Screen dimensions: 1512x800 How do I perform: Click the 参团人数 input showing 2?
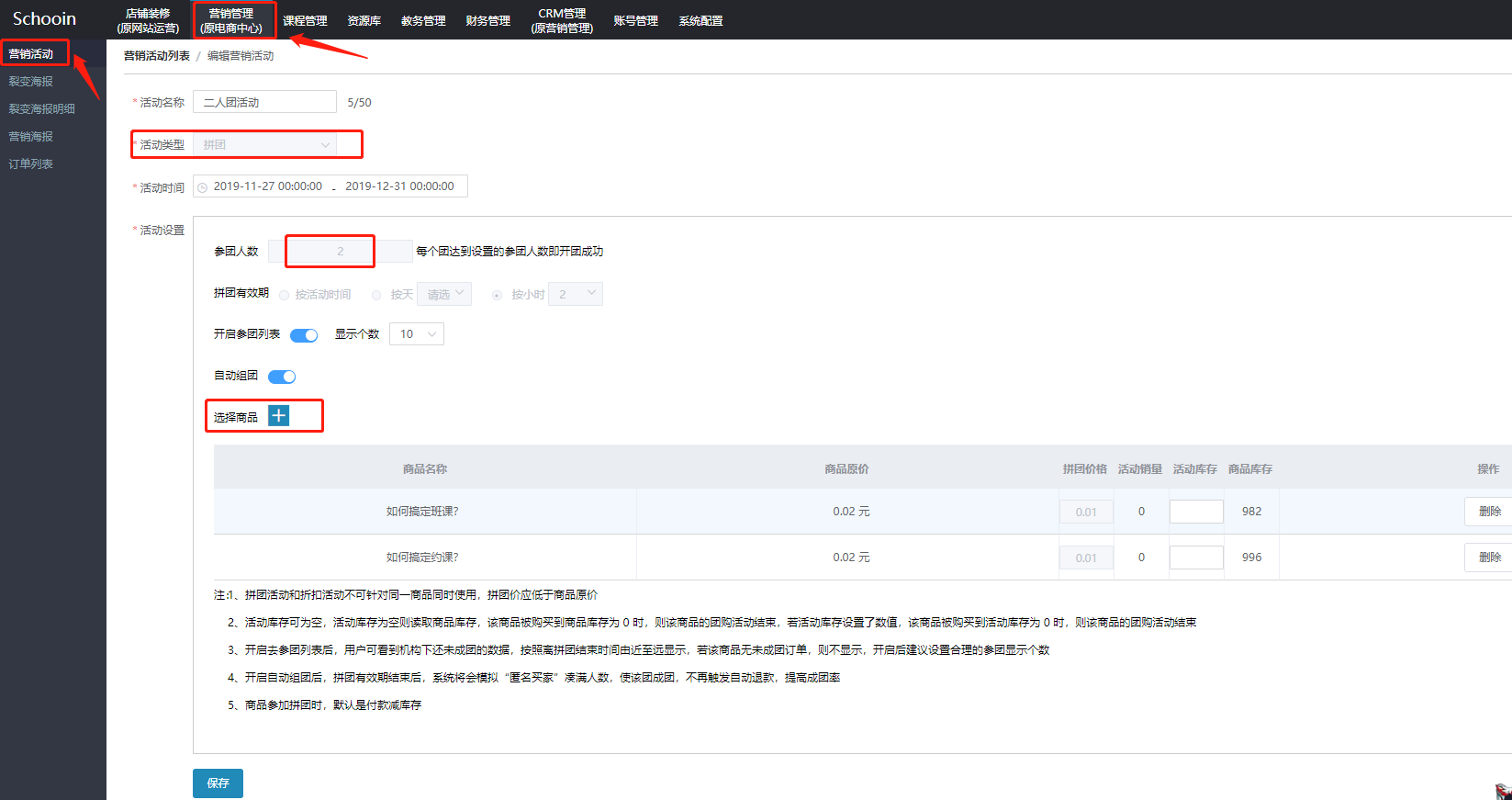pyautogui.click(x=341, y=251)
